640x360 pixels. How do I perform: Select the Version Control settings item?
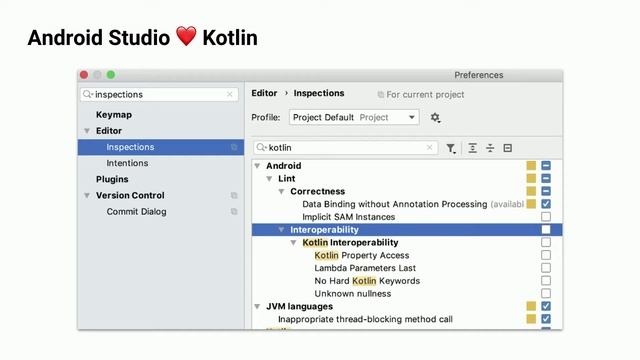(x=130, y=196)
